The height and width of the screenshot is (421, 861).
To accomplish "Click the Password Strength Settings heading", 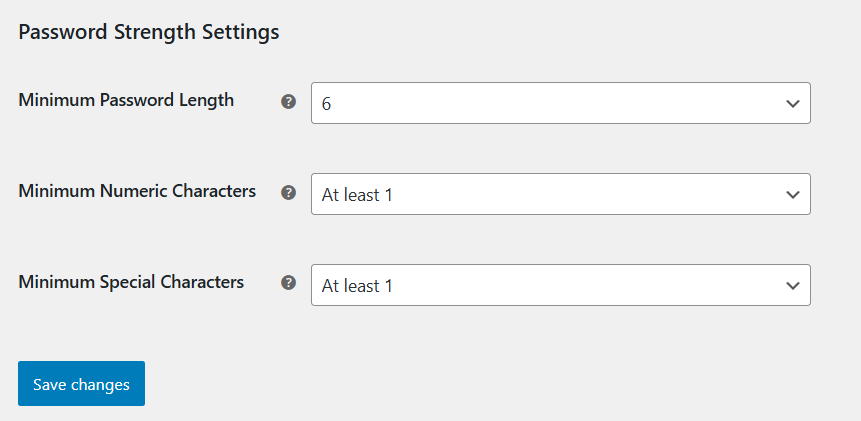I will coord(148,32).
